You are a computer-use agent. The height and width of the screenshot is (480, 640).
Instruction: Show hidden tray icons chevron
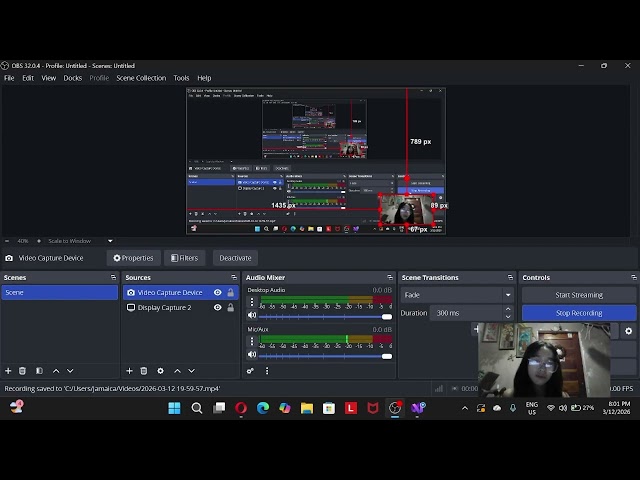tap(465, 408)
